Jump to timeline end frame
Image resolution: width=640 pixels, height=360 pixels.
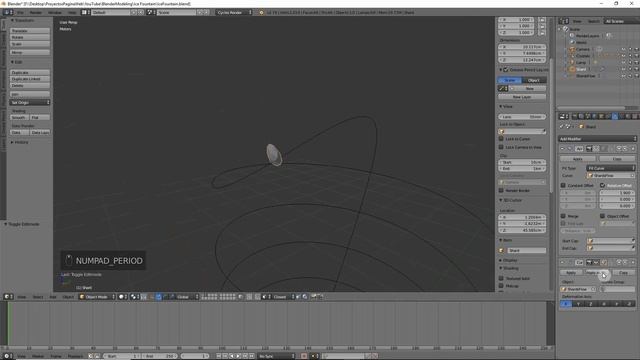pyautogui.click(x=252, y=356)
